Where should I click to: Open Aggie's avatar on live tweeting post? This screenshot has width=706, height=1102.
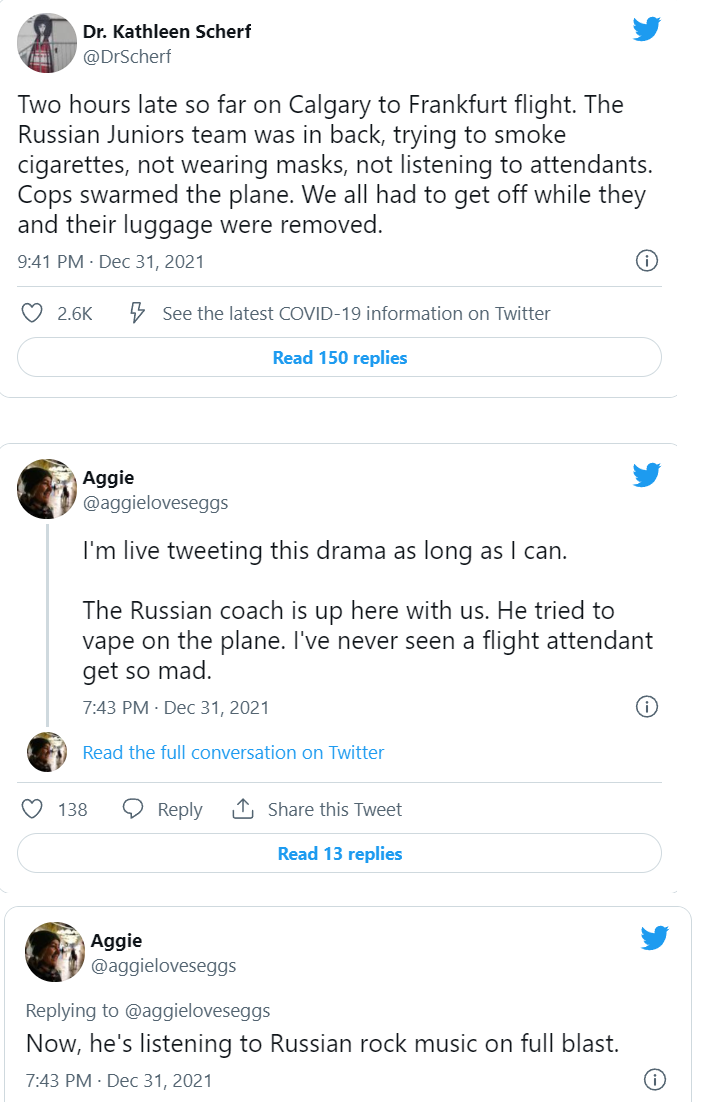click(x=47, y=489)
